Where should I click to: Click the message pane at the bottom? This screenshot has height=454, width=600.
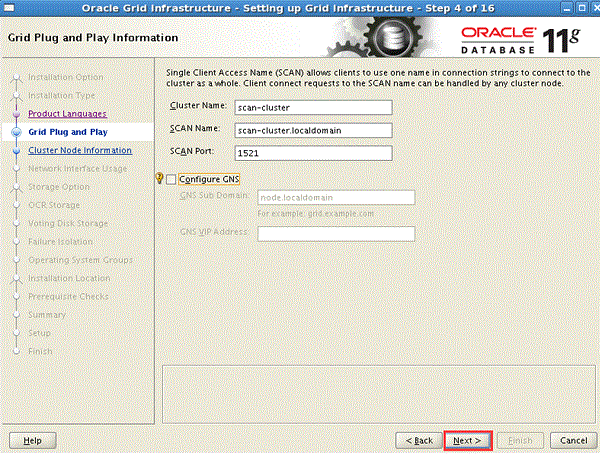(x=379, y=394)
